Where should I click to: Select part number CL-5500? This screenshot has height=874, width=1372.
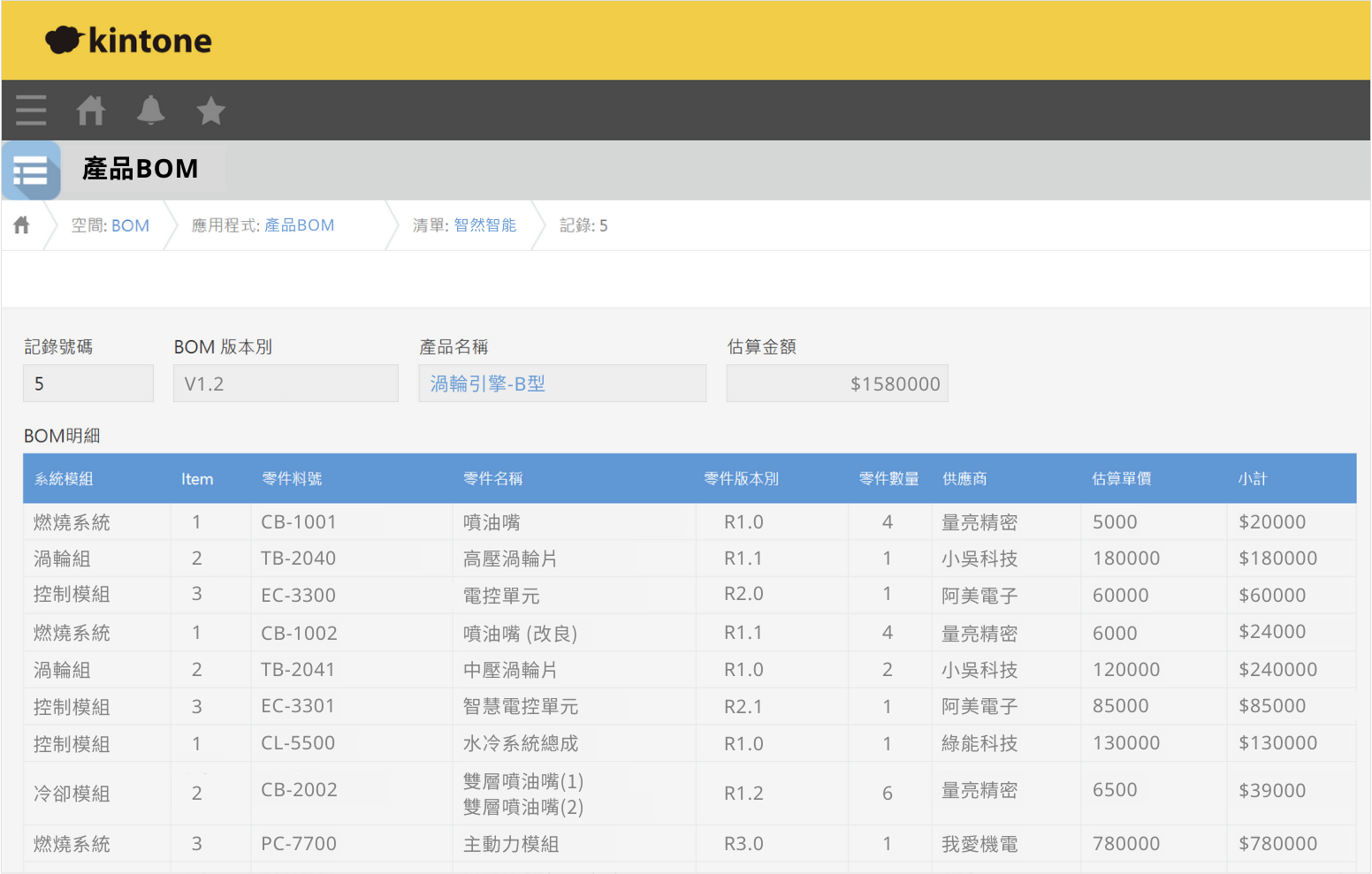pos(298,743)
